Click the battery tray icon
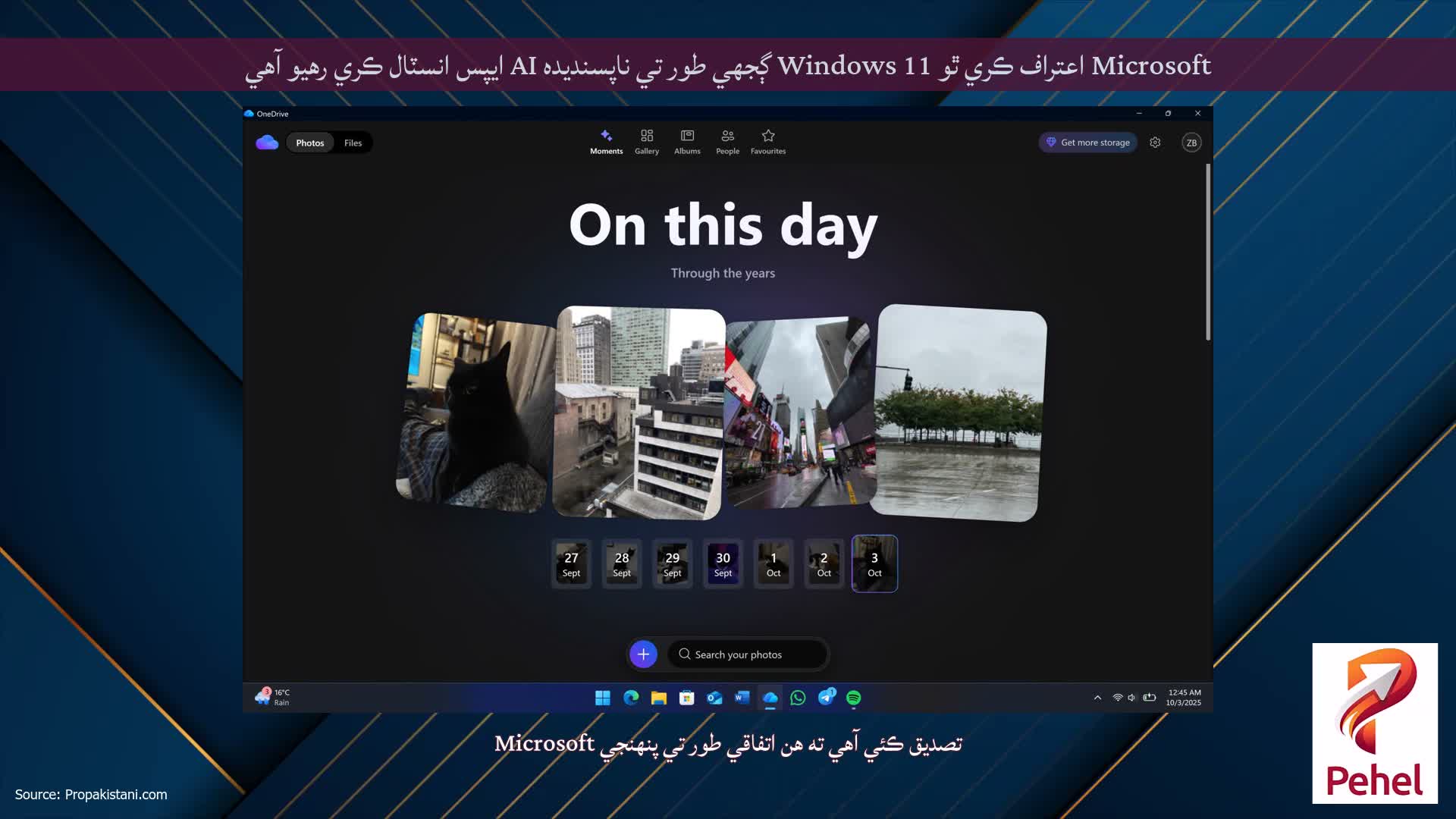The height and width of the screenshot is (819, 1456). pyautogui.click(x=1149, y=698)
